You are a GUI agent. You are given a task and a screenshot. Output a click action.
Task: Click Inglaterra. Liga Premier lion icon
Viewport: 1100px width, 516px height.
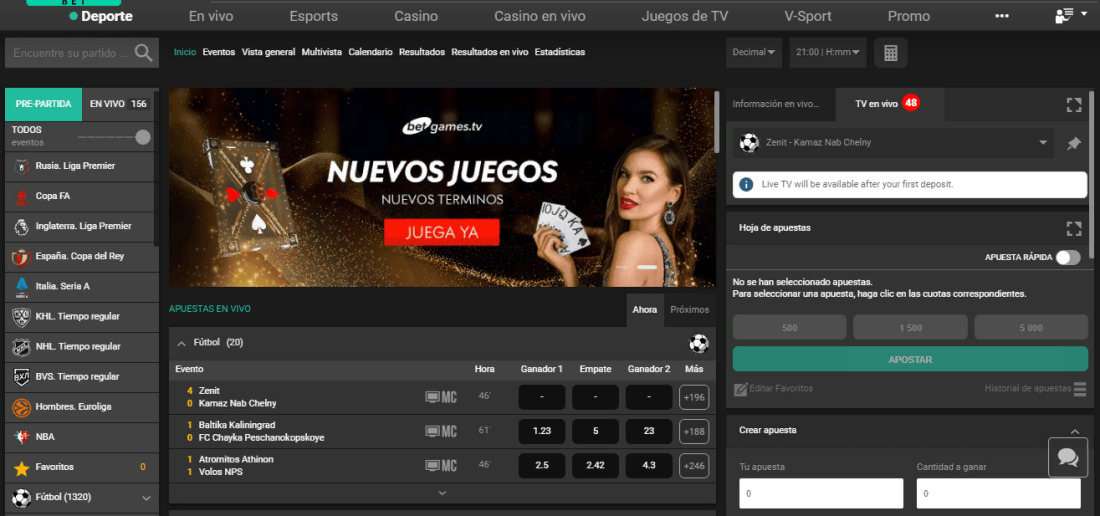point(22,226)
